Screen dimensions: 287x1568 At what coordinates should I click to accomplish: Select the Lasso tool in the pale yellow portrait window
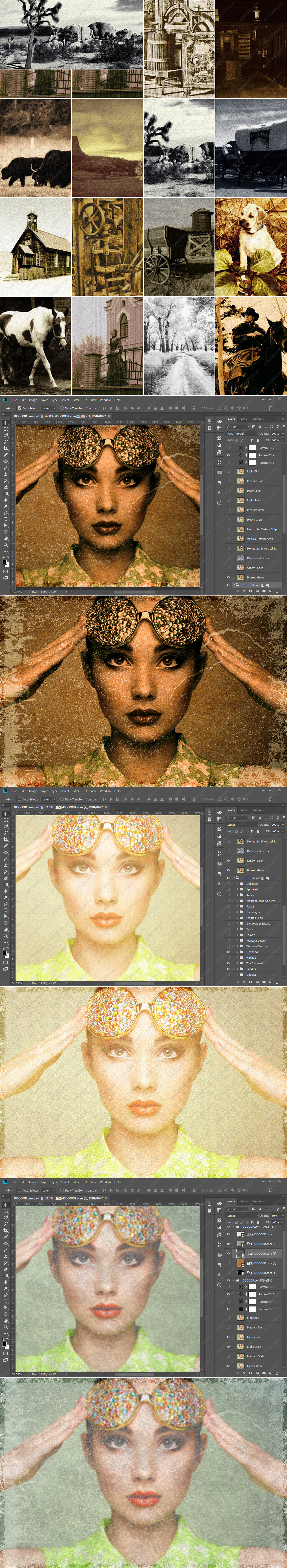5,827
